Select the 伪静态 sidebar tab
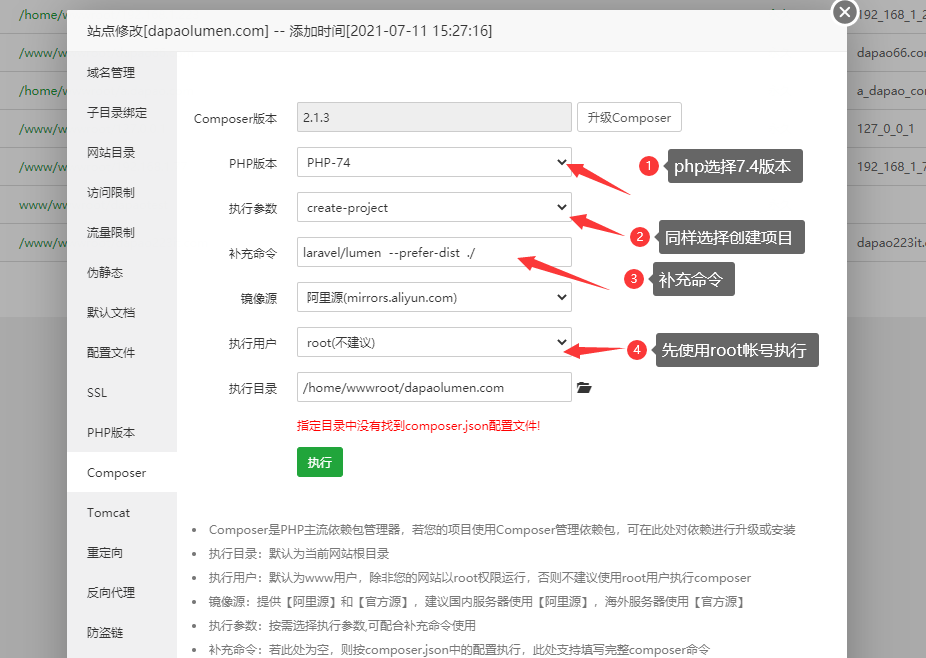 (122, 272)
